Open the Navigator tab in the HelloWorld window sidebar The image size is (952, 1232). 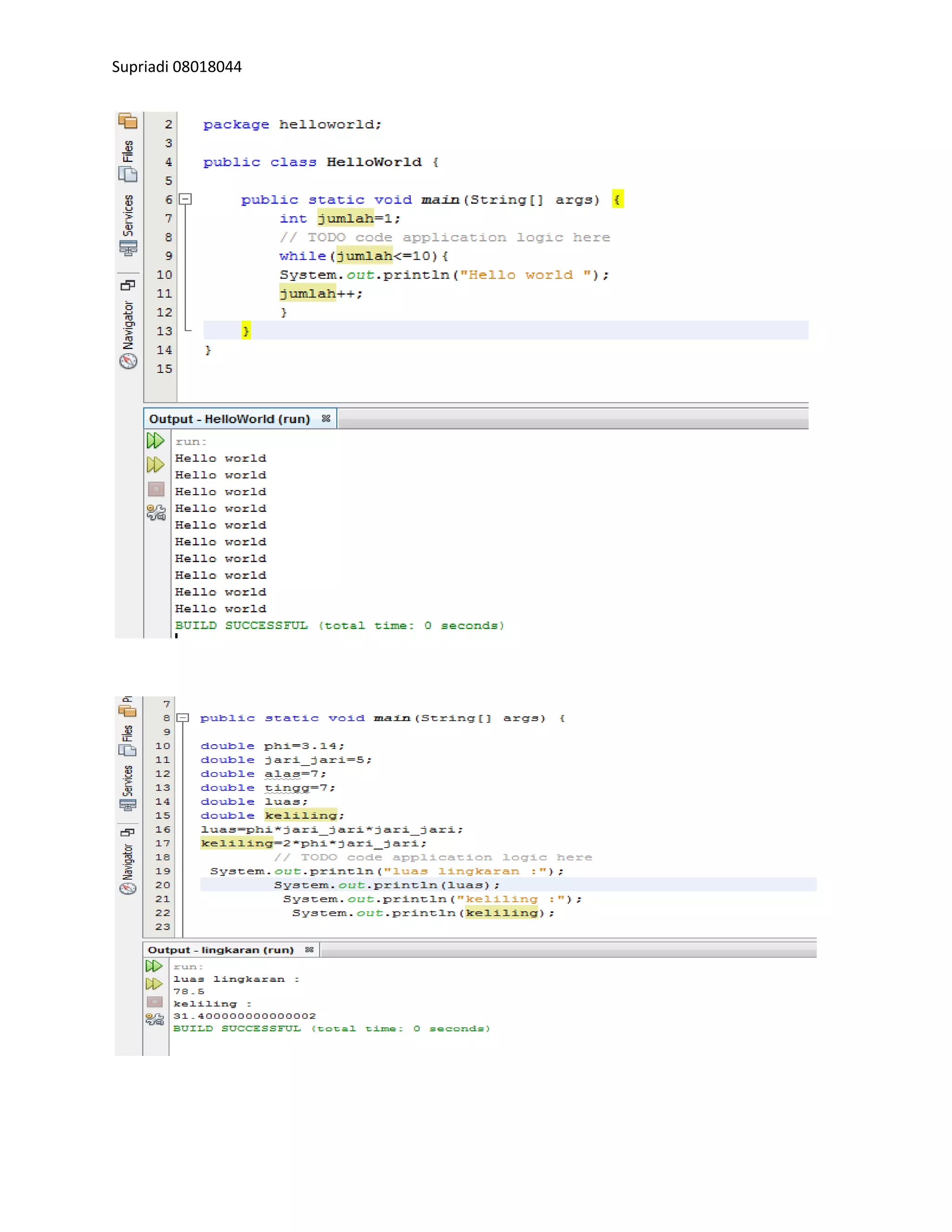point(128,335)
